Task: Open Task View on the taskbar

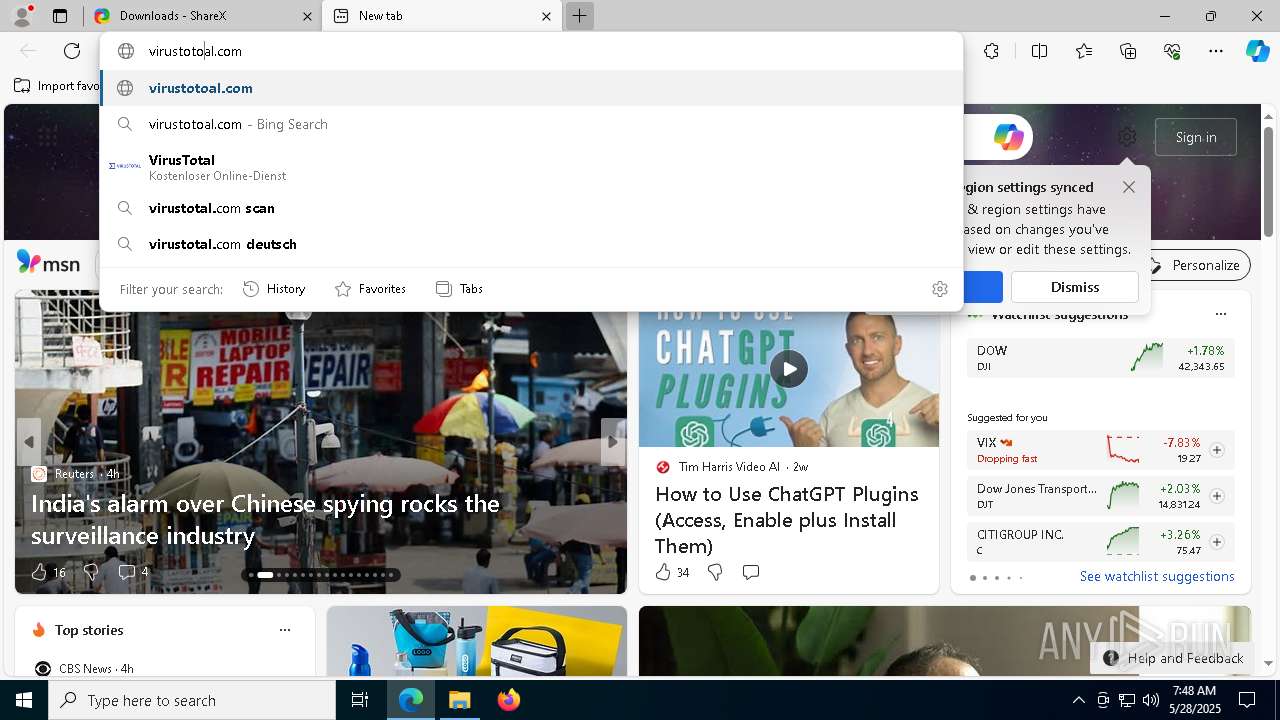Action: pos(360,700)
